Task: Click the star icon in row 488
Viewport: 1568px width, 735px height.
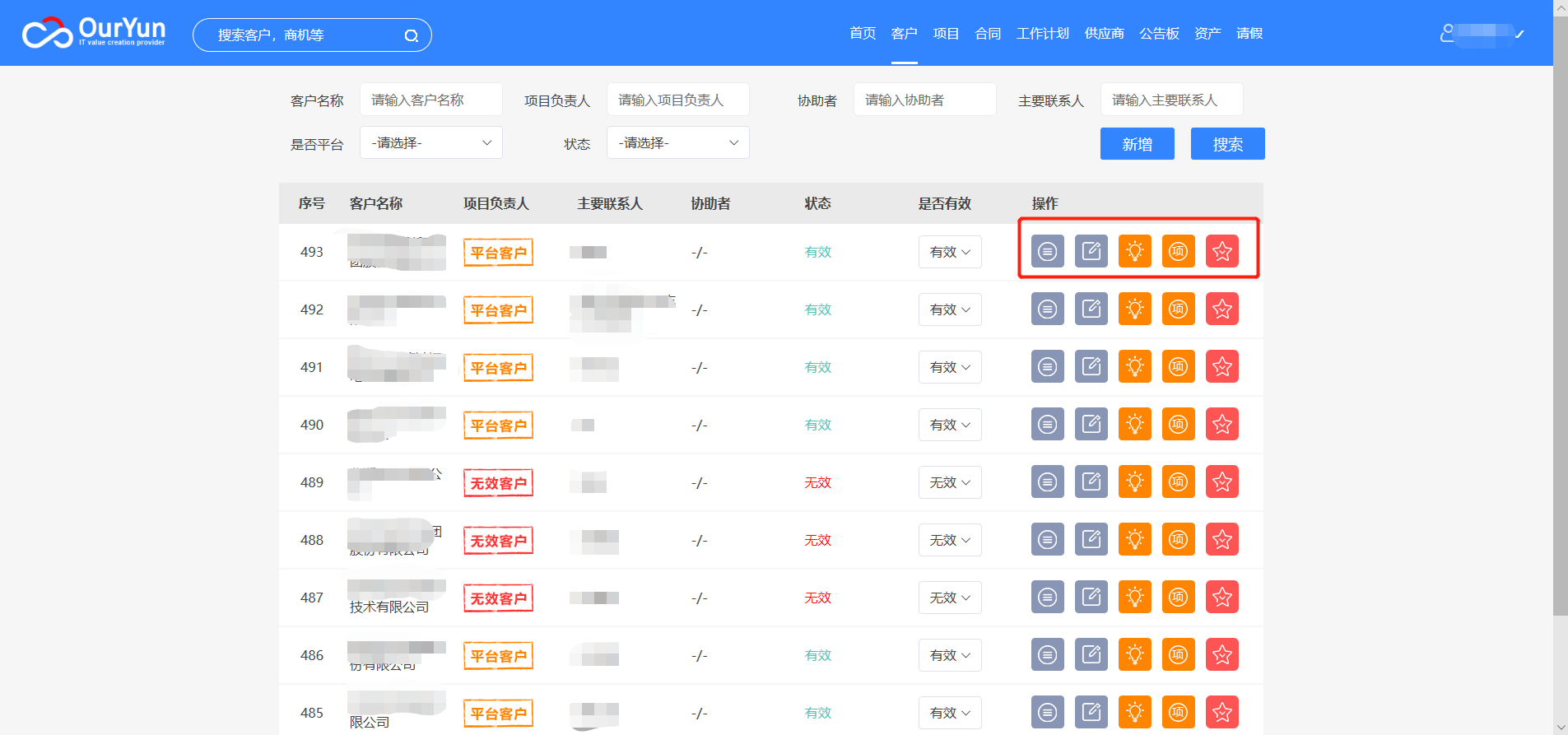Action: pos(1222,540)
